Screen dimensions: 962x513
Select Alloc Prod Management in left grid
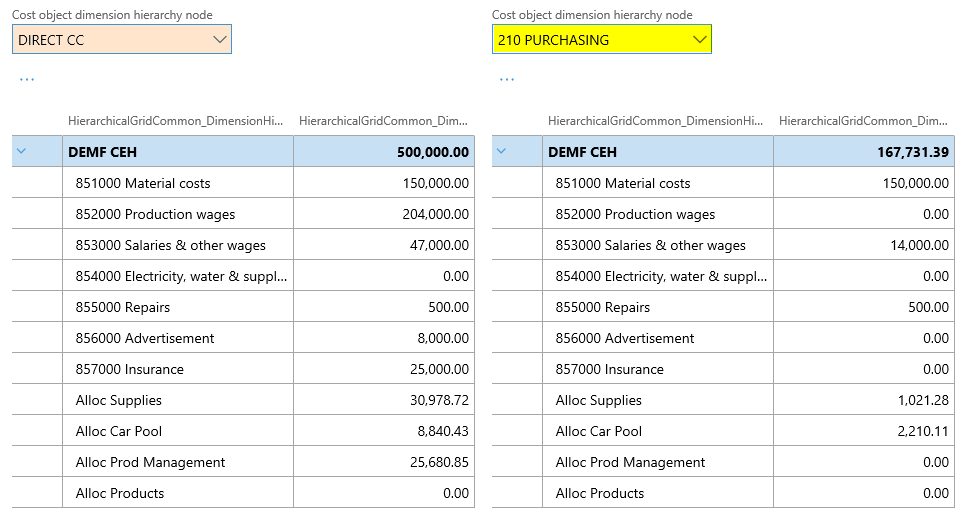150,462
